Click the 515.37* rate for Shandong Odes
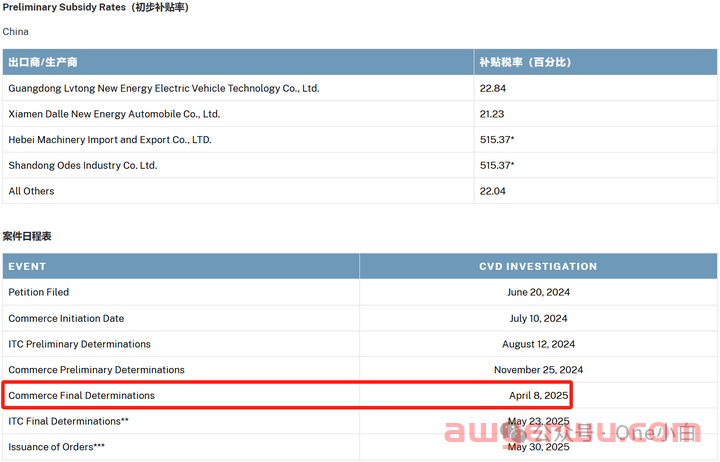Viewport: 720px width, 462px height. (497, 165)
